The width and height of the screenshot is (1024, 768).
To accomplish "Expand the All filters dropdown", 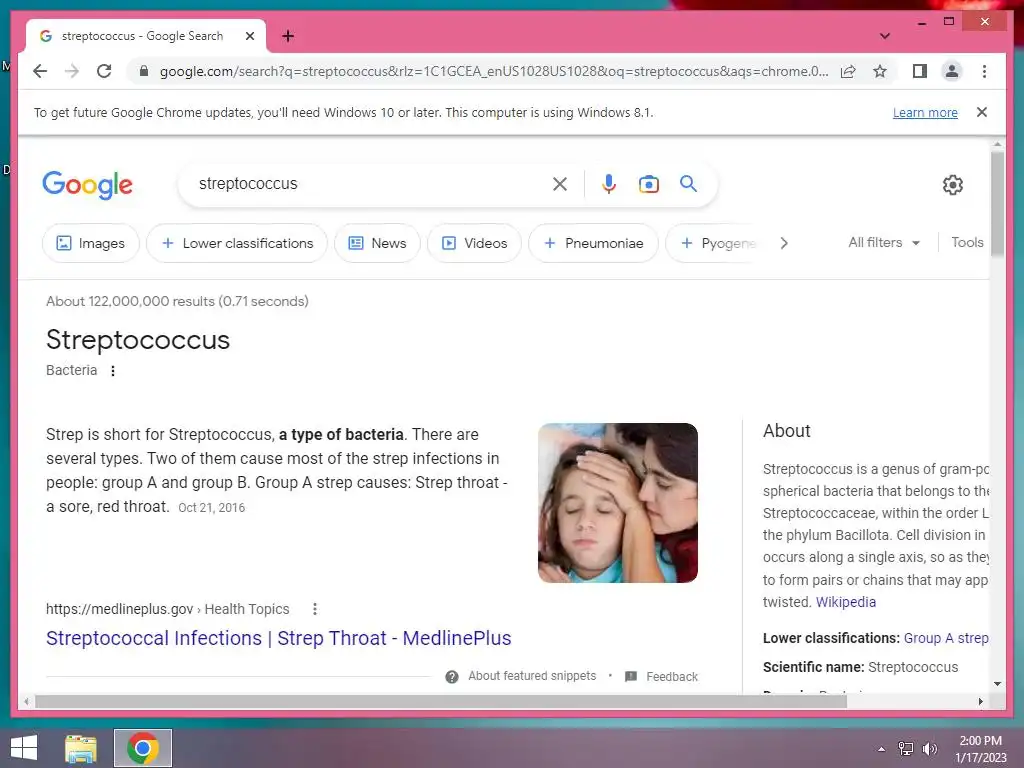I will pyautogui.click(x=884, y=242).
